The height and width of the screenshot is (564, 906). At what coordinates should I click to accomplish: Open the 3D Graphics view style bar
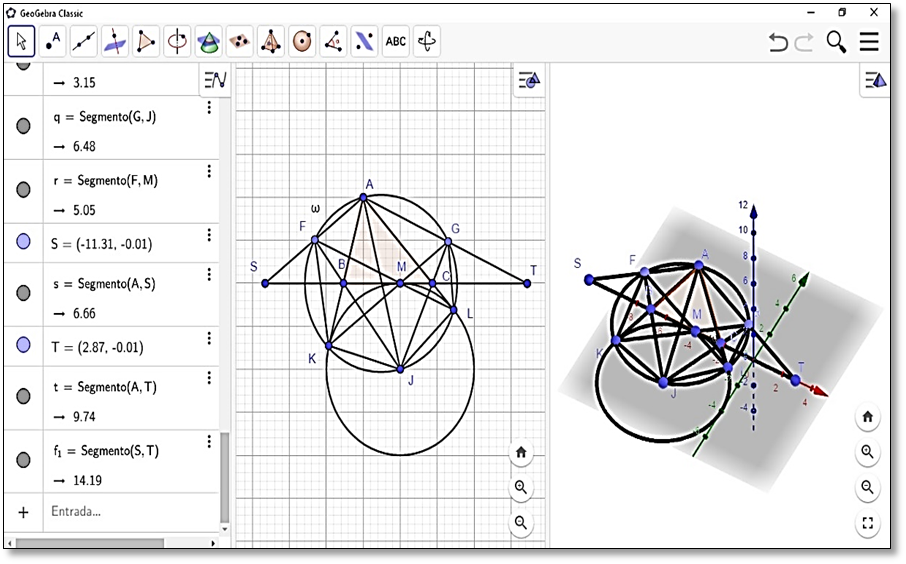click(x=875, y=80)
